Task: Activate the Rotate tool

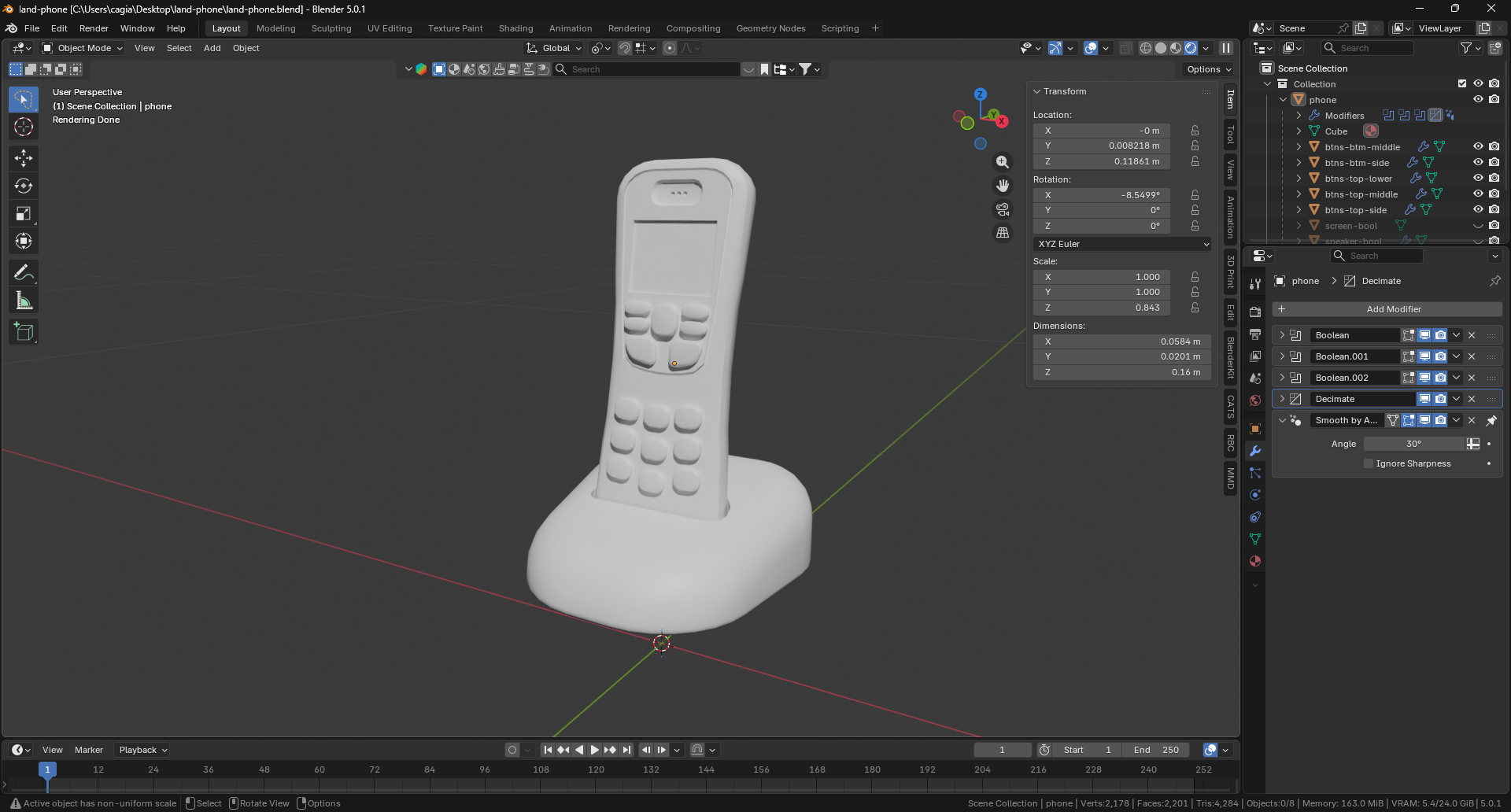Action: 23,186
